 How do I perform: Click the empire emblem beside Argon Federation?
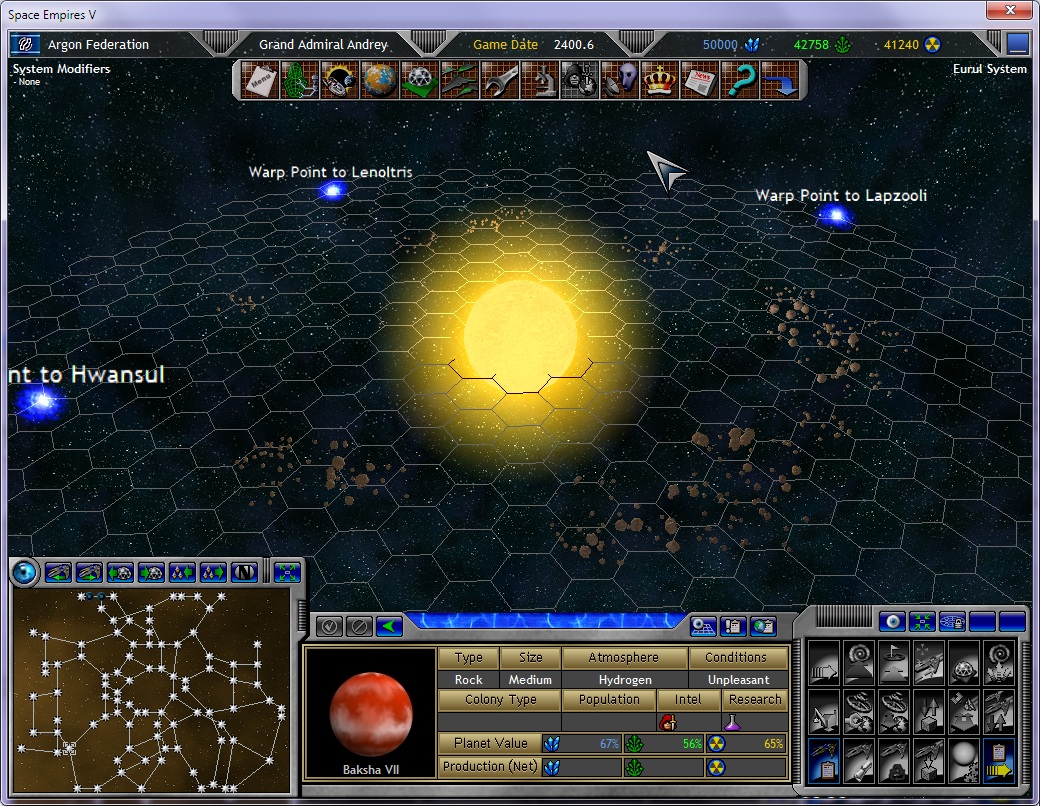pos(25,44)
